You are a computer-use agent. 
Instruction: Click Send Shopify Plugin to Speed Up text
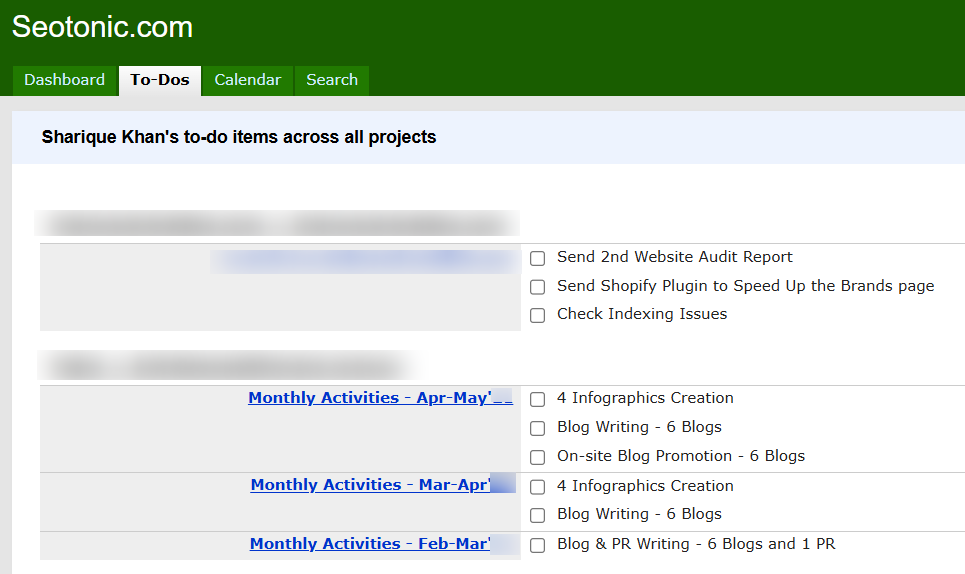pyautogui.click(x=745, y=286)
